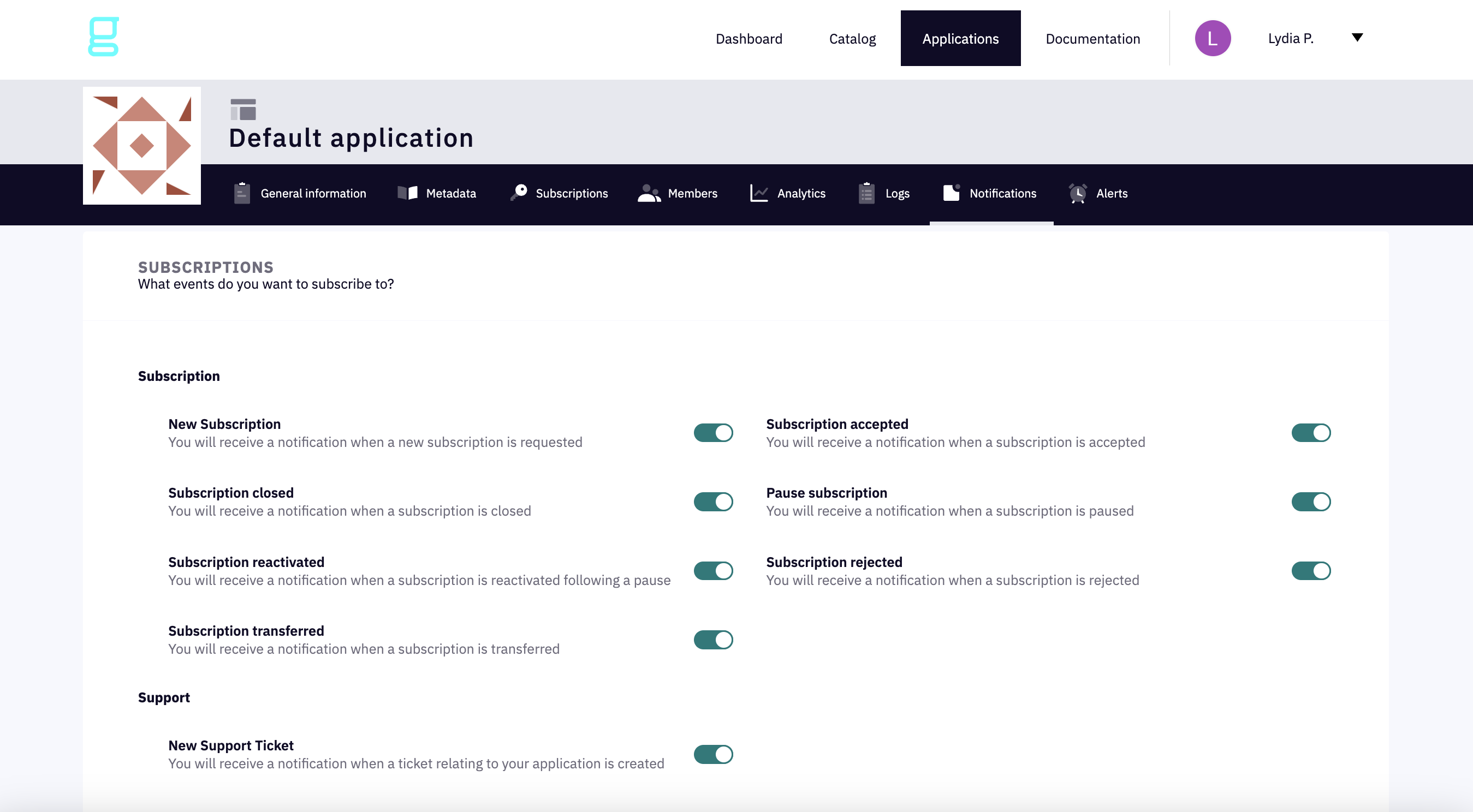
Task: Open the Documentation link
Action: [x=1092, y=38]
